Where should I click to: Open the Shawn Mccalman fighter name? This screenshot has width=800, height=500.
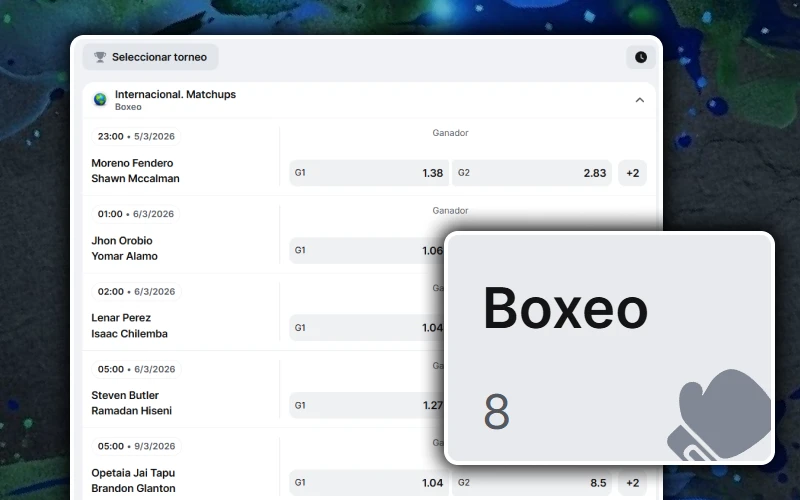135,179
